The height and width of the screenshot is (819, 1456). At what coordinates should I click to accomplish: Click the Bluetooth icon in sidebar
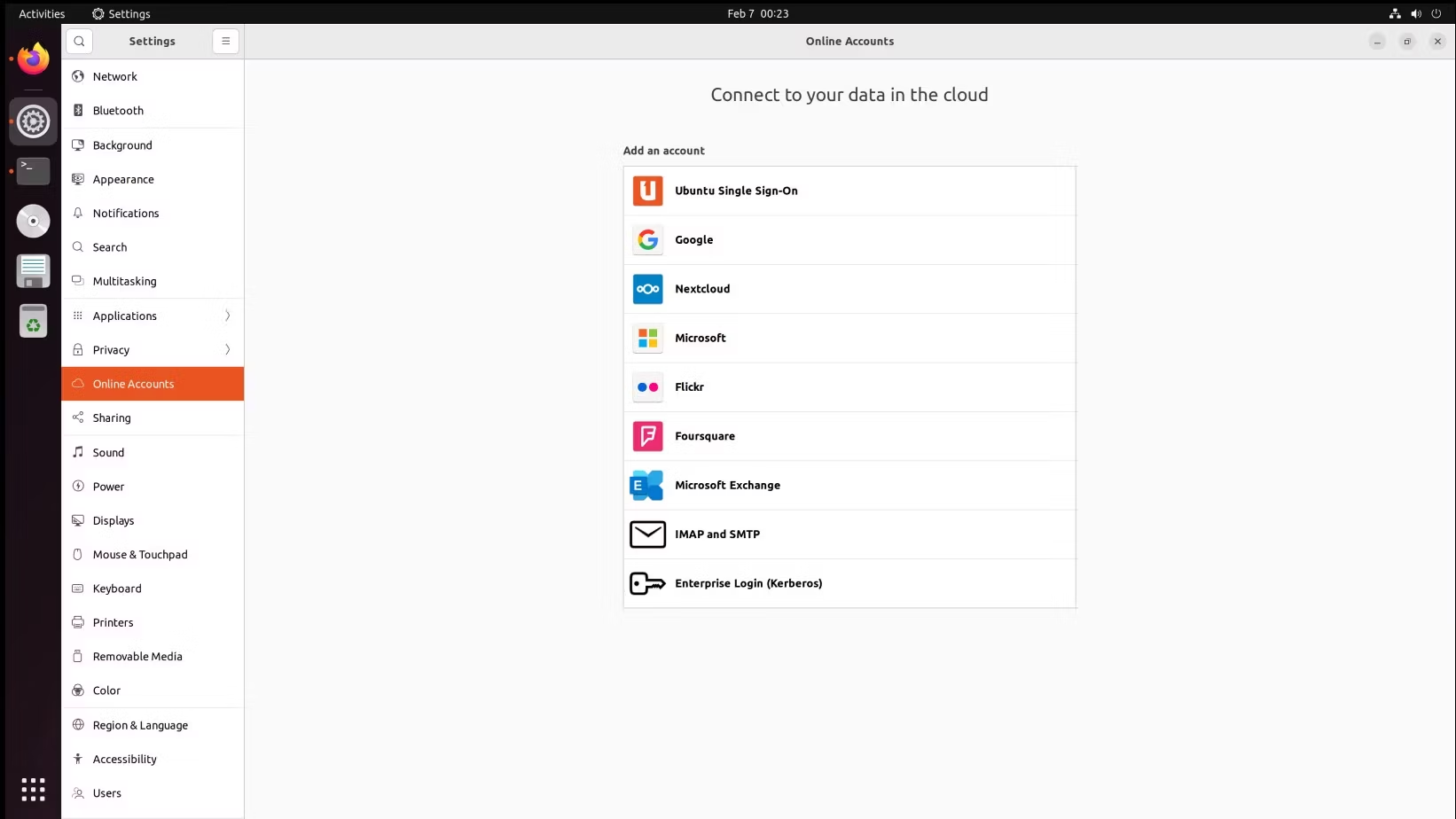coord(78,110)
